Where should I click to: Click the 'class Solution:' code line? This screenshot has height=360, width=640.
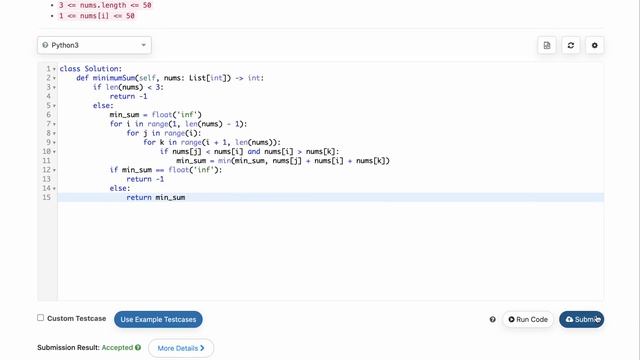point(91,69)
